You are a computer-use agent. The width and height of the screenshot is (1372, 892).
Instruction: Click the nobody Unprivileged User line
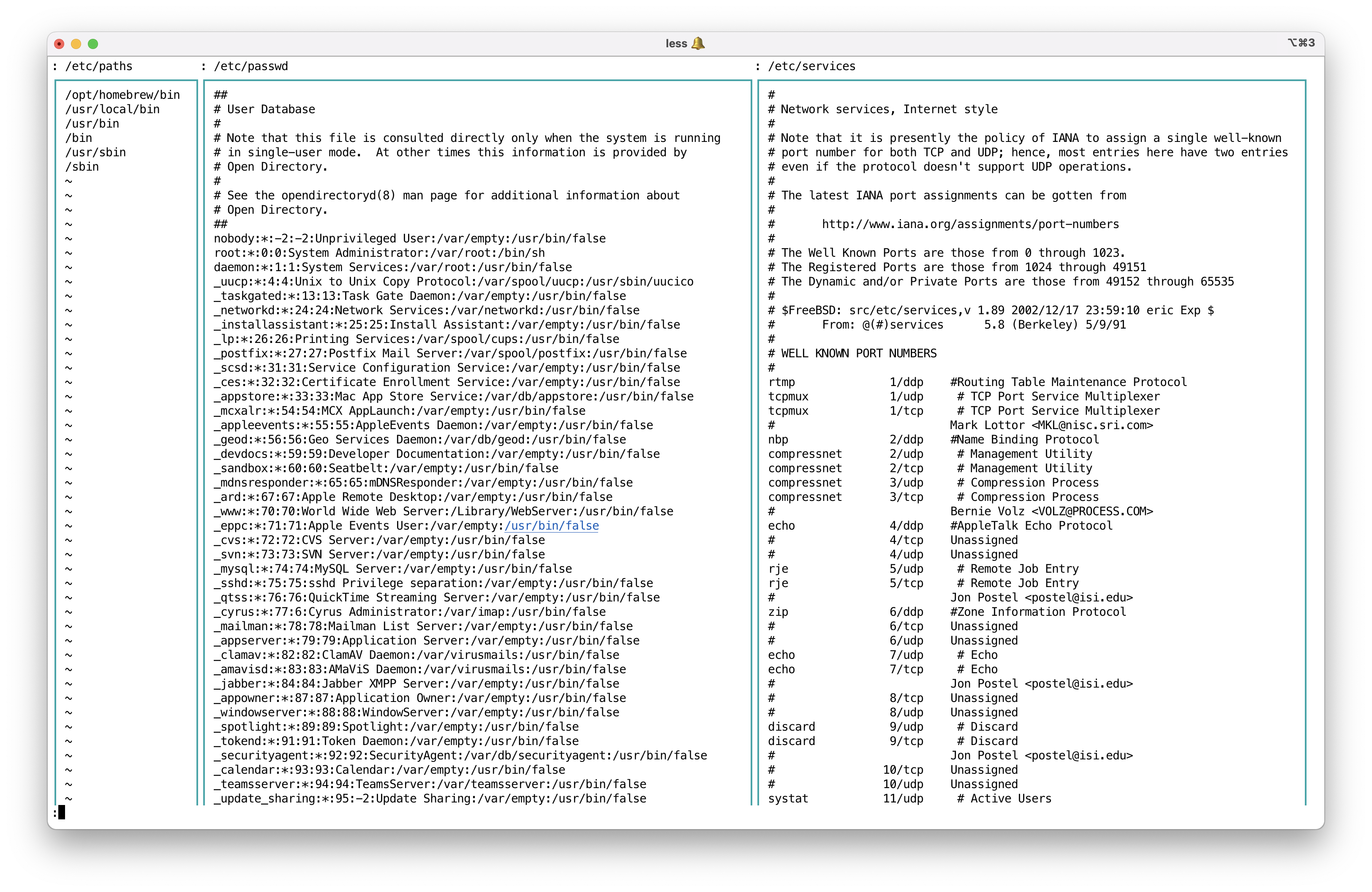coord(409,239)
